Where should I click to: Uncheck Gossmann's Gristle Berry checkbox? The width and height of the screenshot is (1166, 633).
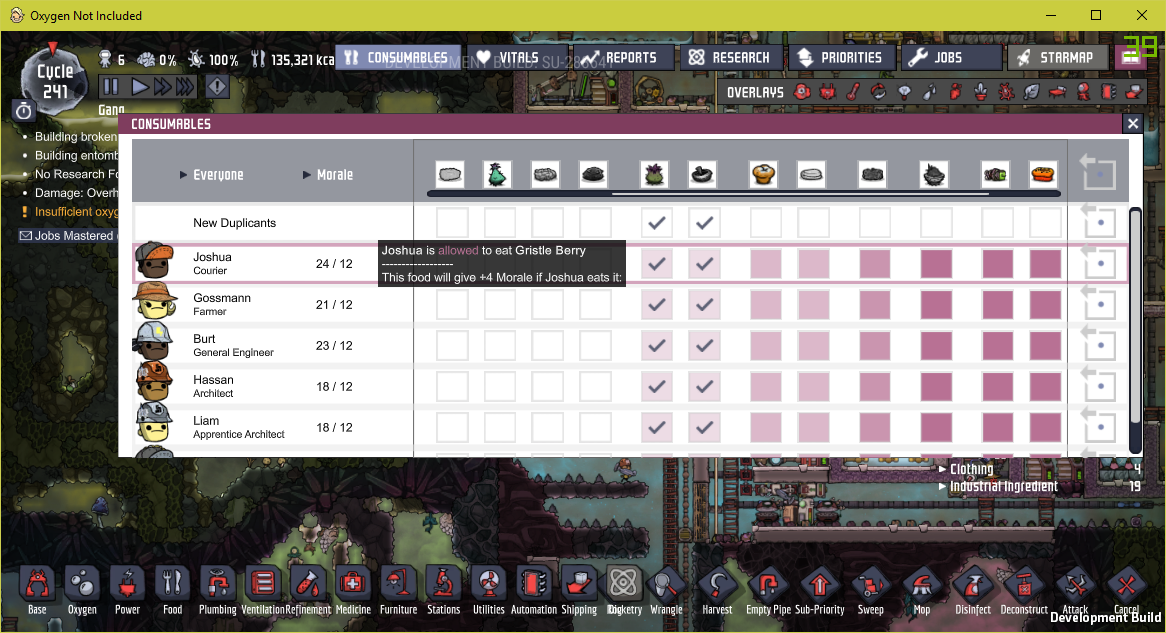click(x=657, y=304)
